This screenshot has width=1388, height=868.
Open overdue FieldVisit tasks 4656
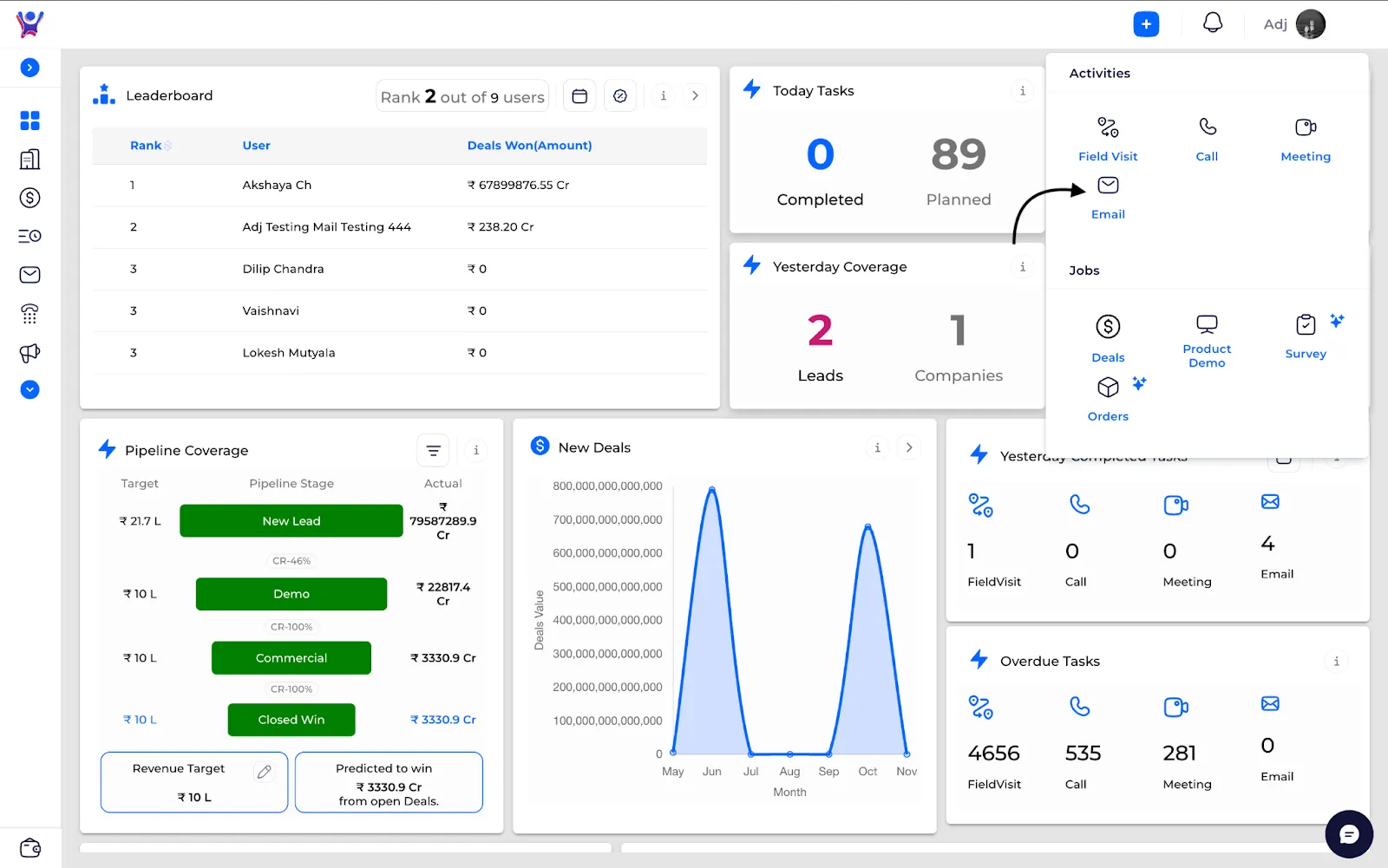(x=994, y=754)
